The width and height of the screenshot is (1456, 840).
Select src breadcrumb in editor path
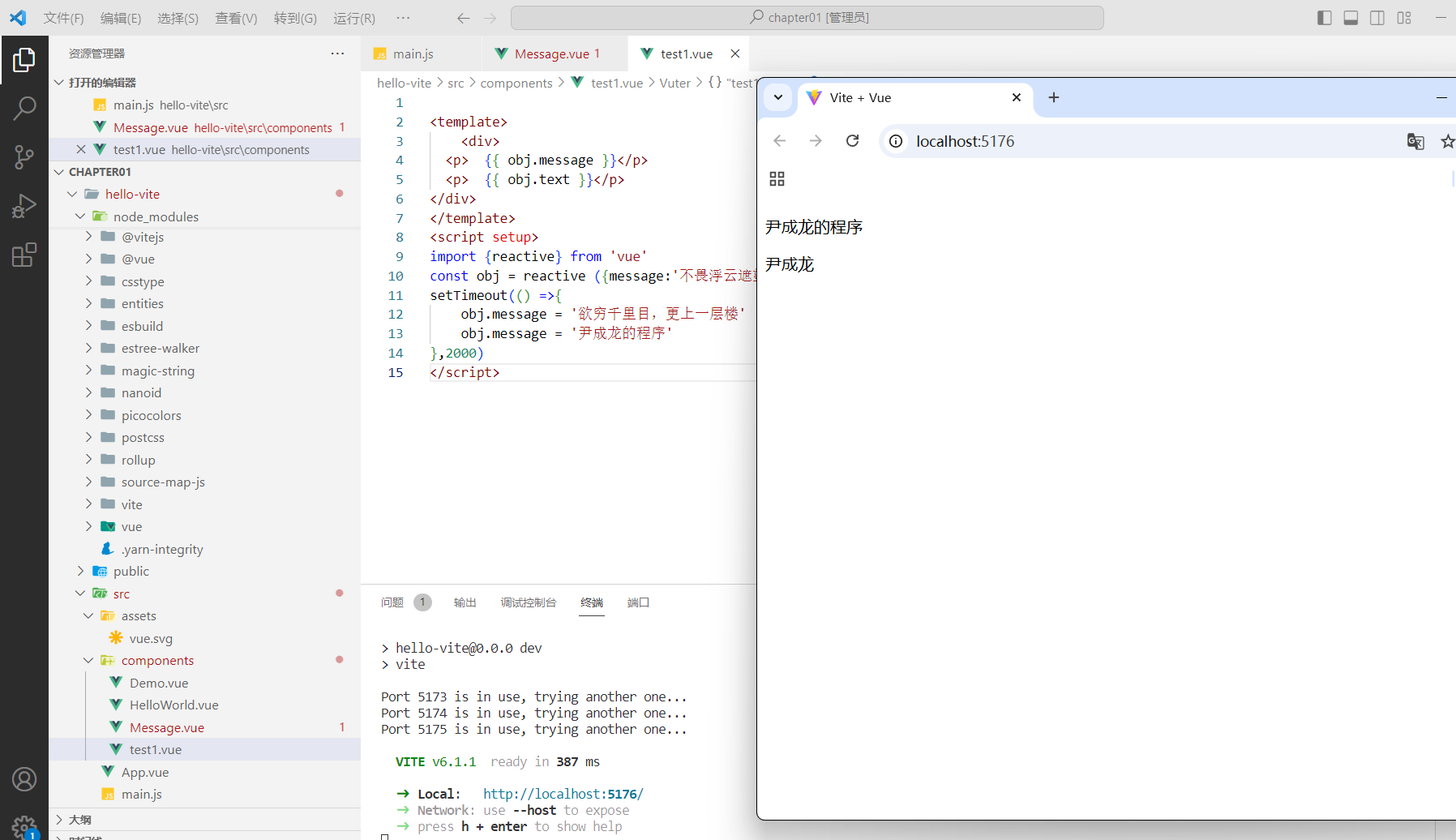456,83
